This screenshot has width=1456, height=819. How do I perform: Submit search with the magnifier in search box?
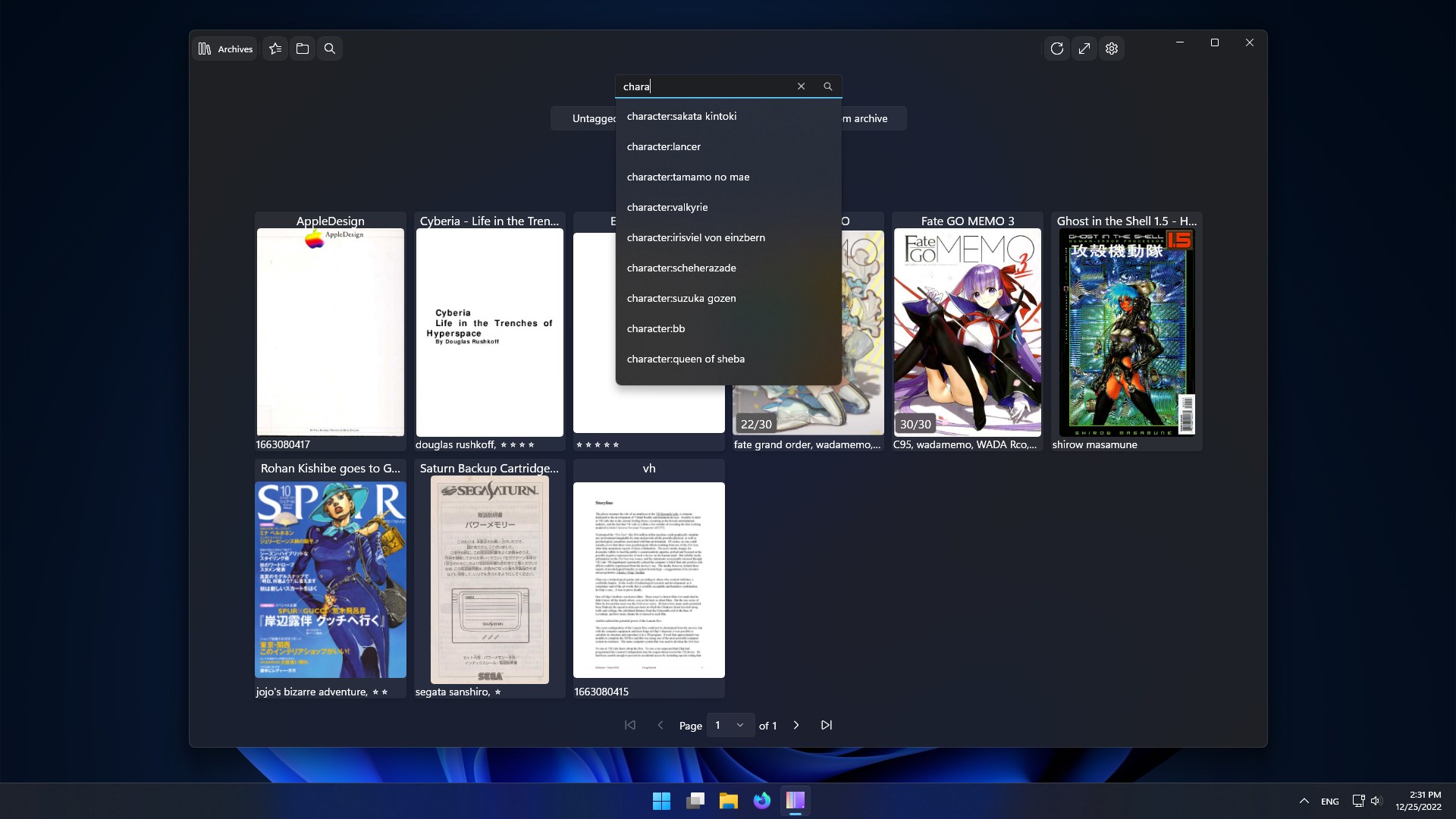[828, 86]
